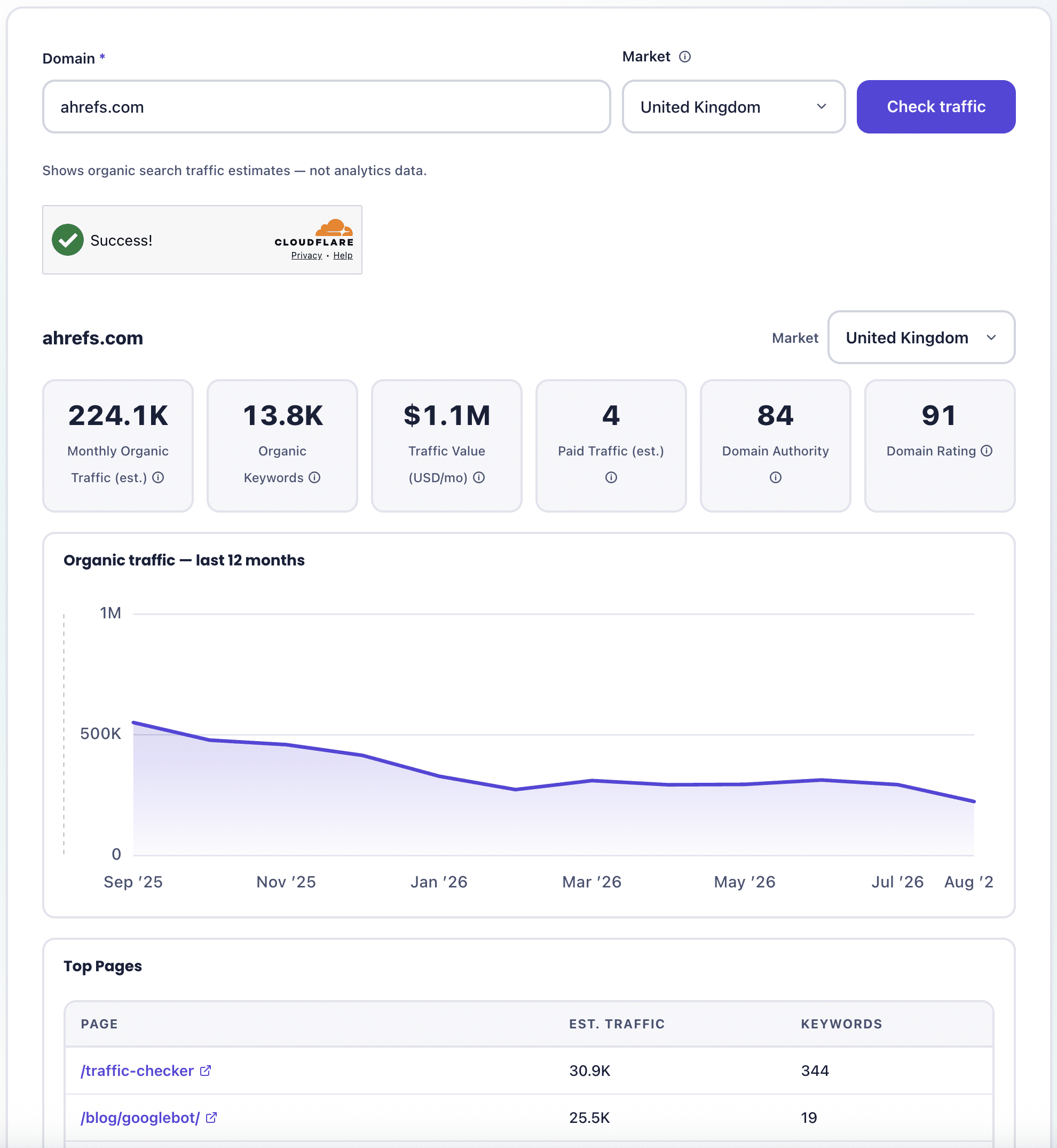Open the Cloudflare Privacy link
This screenshot has height=1148, width=1057.
[306, 256]
